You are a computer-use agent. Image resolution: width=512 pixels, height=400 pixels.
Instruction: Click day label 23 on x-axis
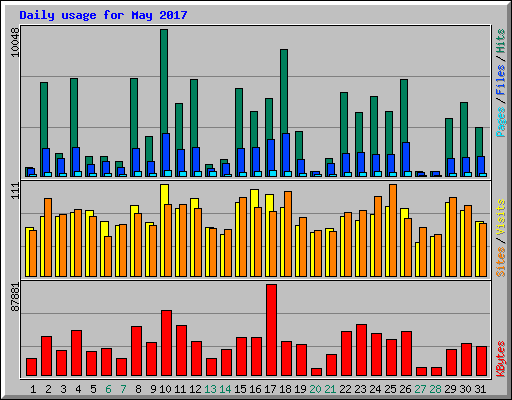pyautogui.click(x=360, y=389)
